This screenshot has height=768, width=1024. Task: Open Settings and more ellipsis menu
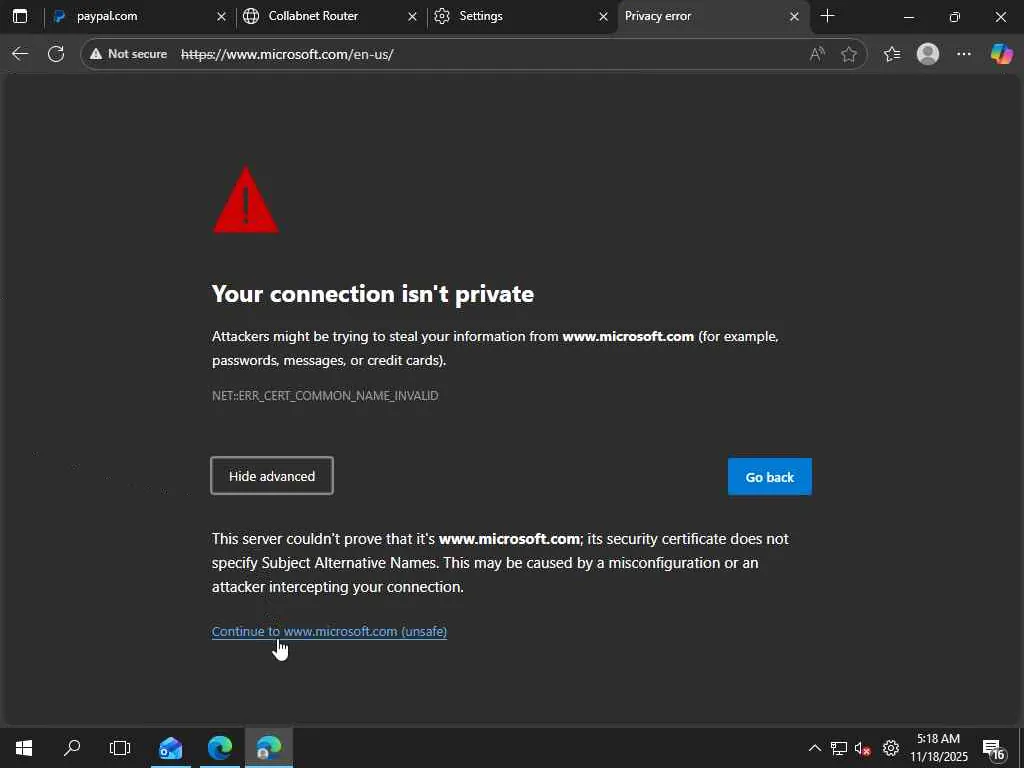click(964, 54)
